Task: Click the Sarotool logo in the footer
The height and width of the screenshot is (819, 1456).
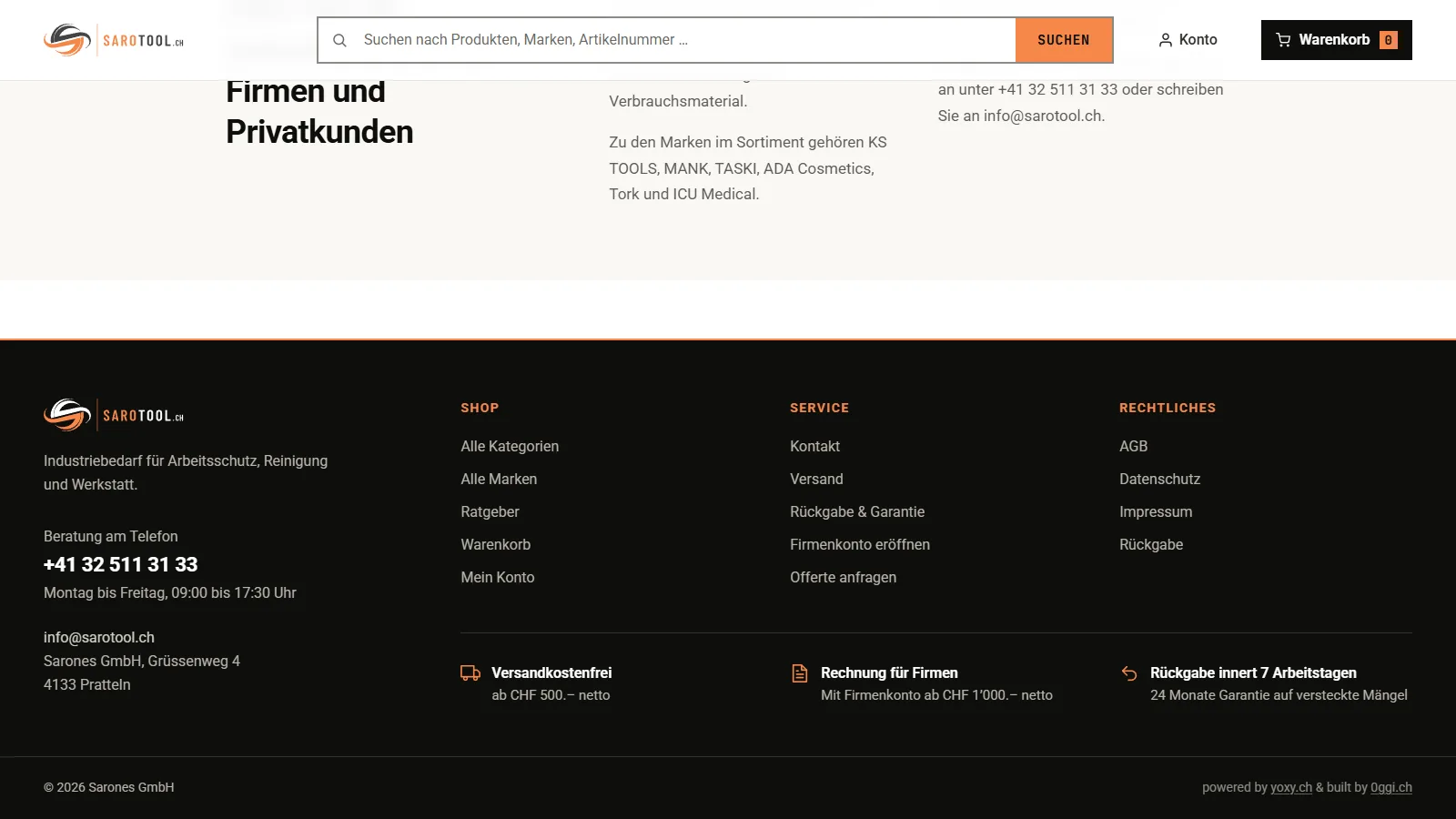Action: click(114, 415)
